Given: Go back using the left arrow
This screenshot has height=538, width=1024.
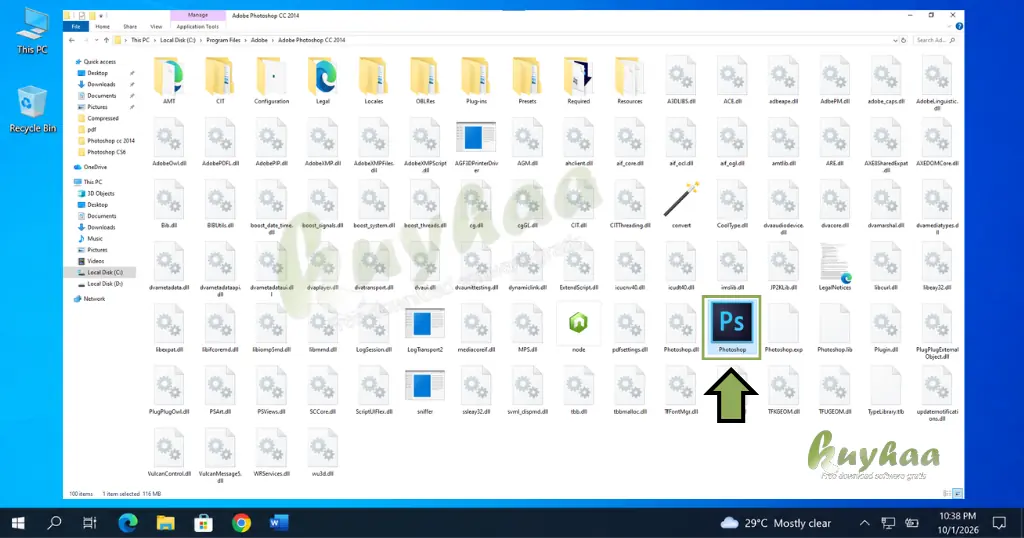Looking at the screenshot, I should pos(72,40).
